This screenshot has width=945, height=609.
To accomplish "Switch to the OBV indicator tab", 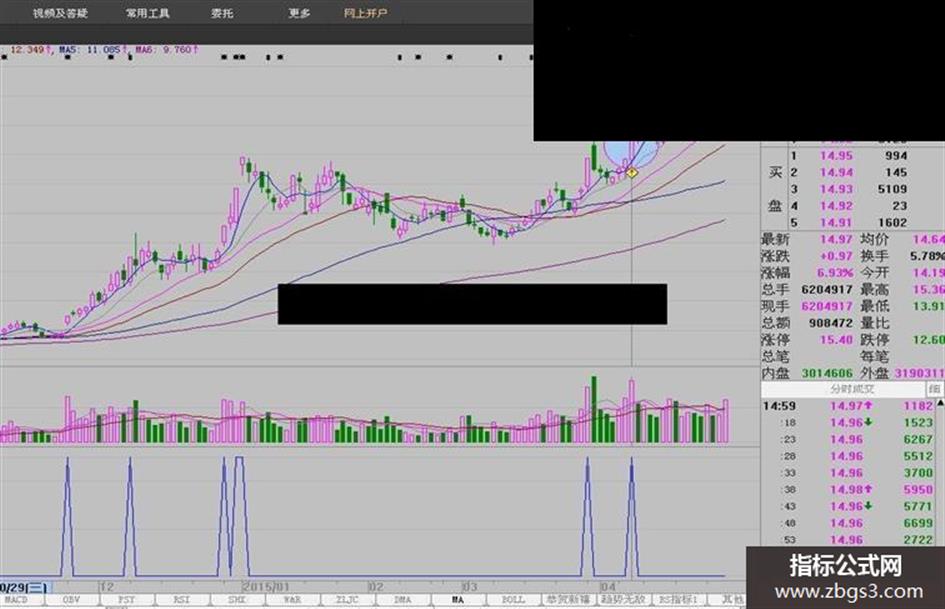I will pyautogui.click(x=71, y=600).
